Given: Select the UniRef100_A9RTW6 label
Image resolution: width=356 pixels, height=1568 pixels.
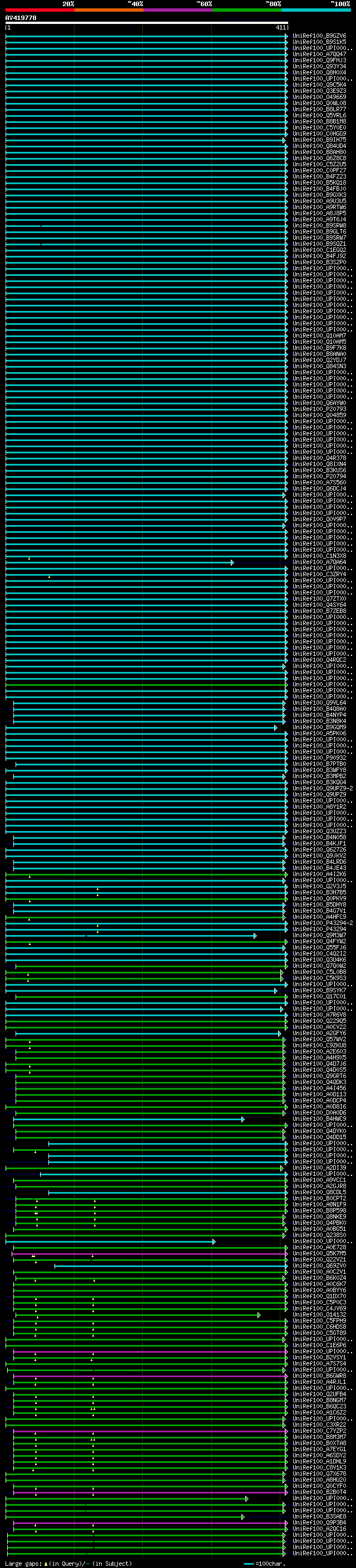Looking at the screenshot, I should [319, 207].
